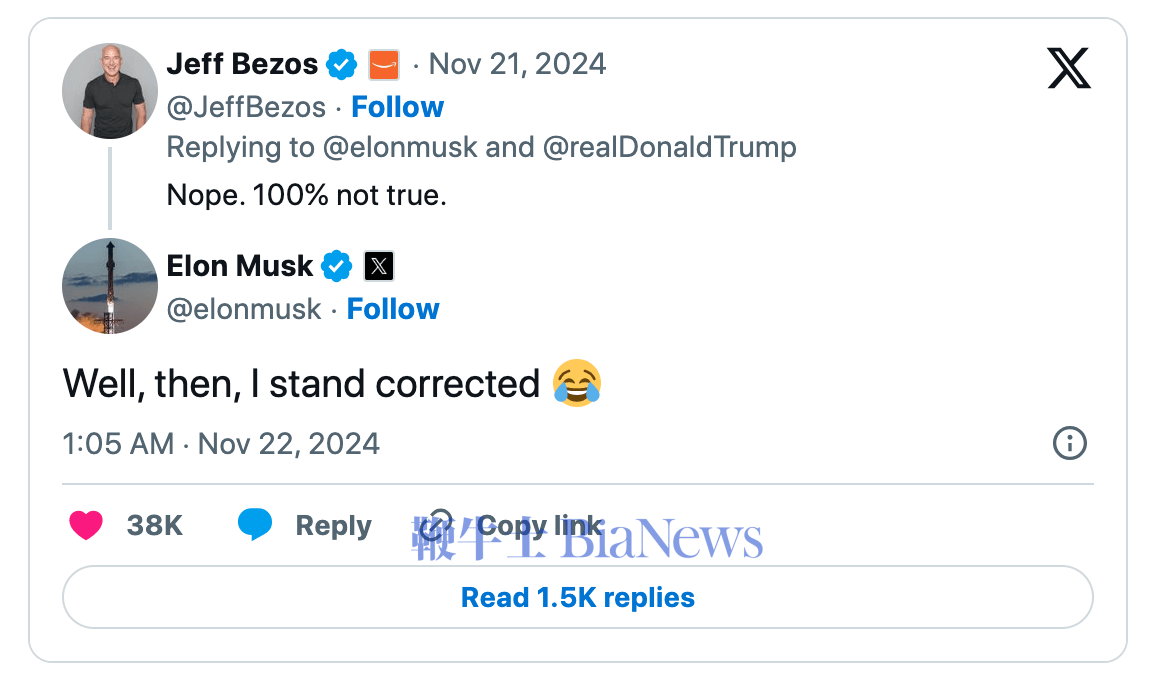
Task: Click the copy link chain icon
Action: pos(436,526)
